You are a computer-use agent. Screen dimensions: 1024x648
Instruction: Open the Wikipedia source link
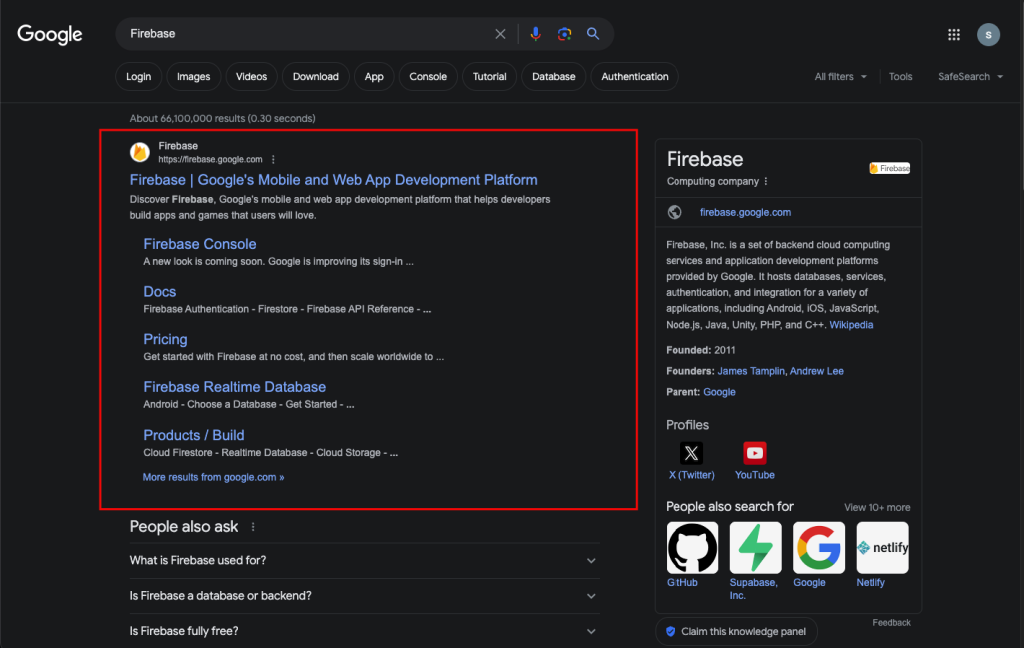point(851,325)
